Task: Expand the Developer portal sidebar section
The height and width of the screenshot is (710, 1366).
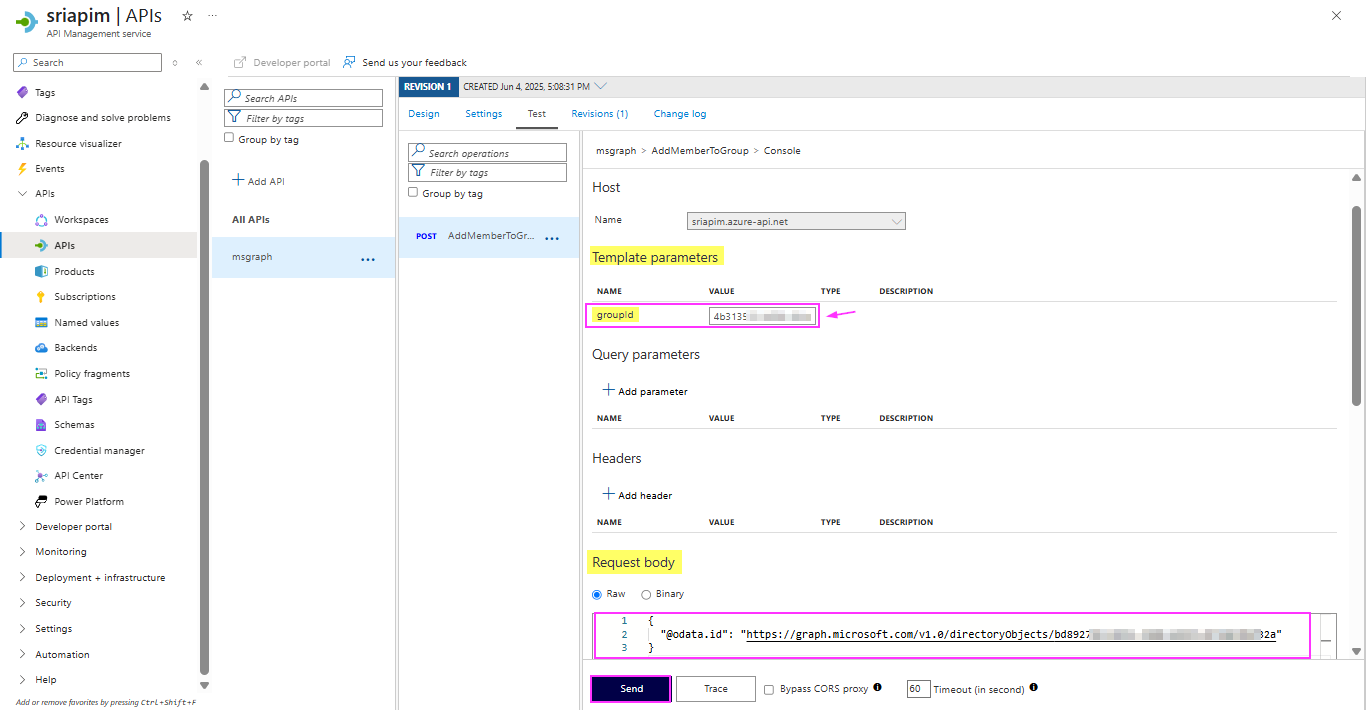Action: click(x=22, y=526)
